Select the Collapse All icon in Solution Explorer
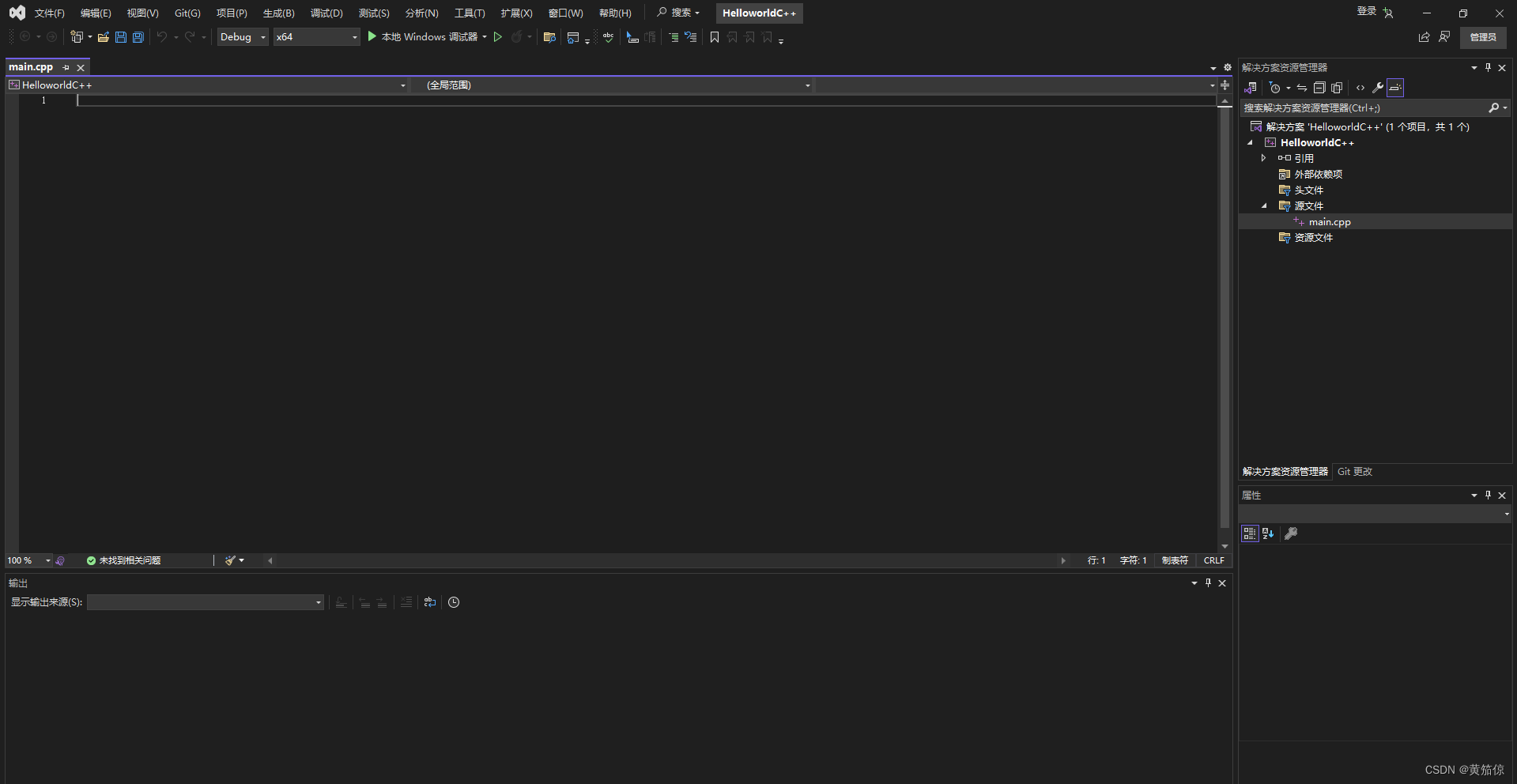The width and height of the screenshot is (1517, 784). point(1319,88)
